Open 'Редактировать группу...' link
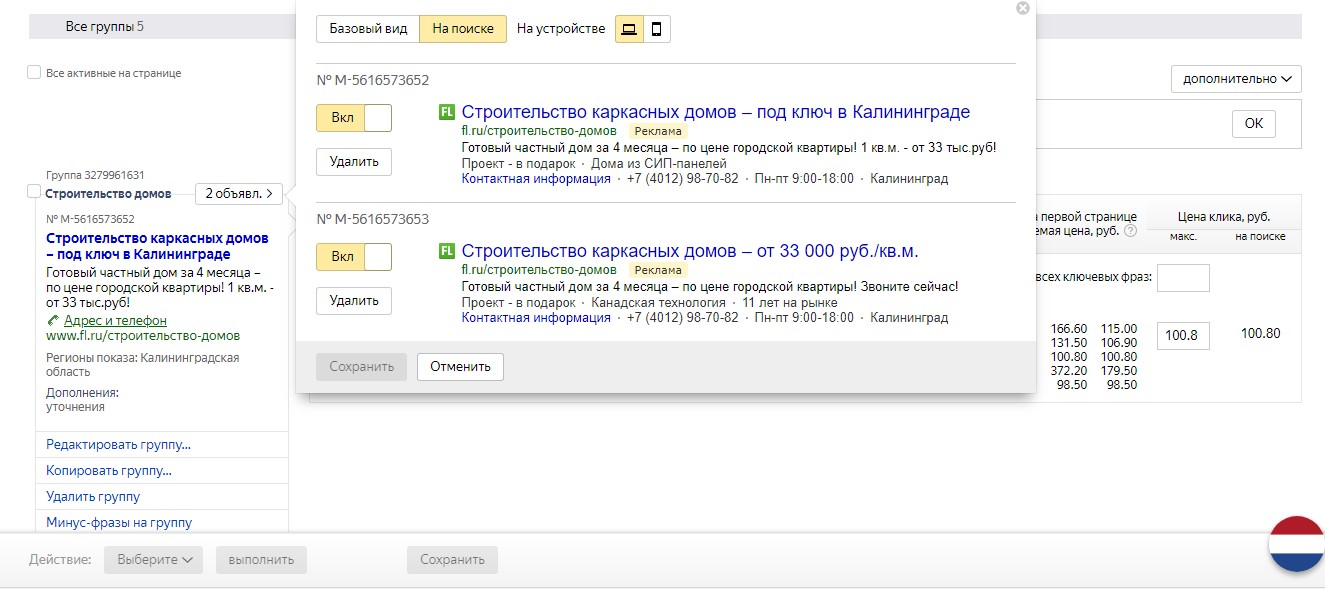This screenshot has height=589, width=1325. click(x=118, y=445)
